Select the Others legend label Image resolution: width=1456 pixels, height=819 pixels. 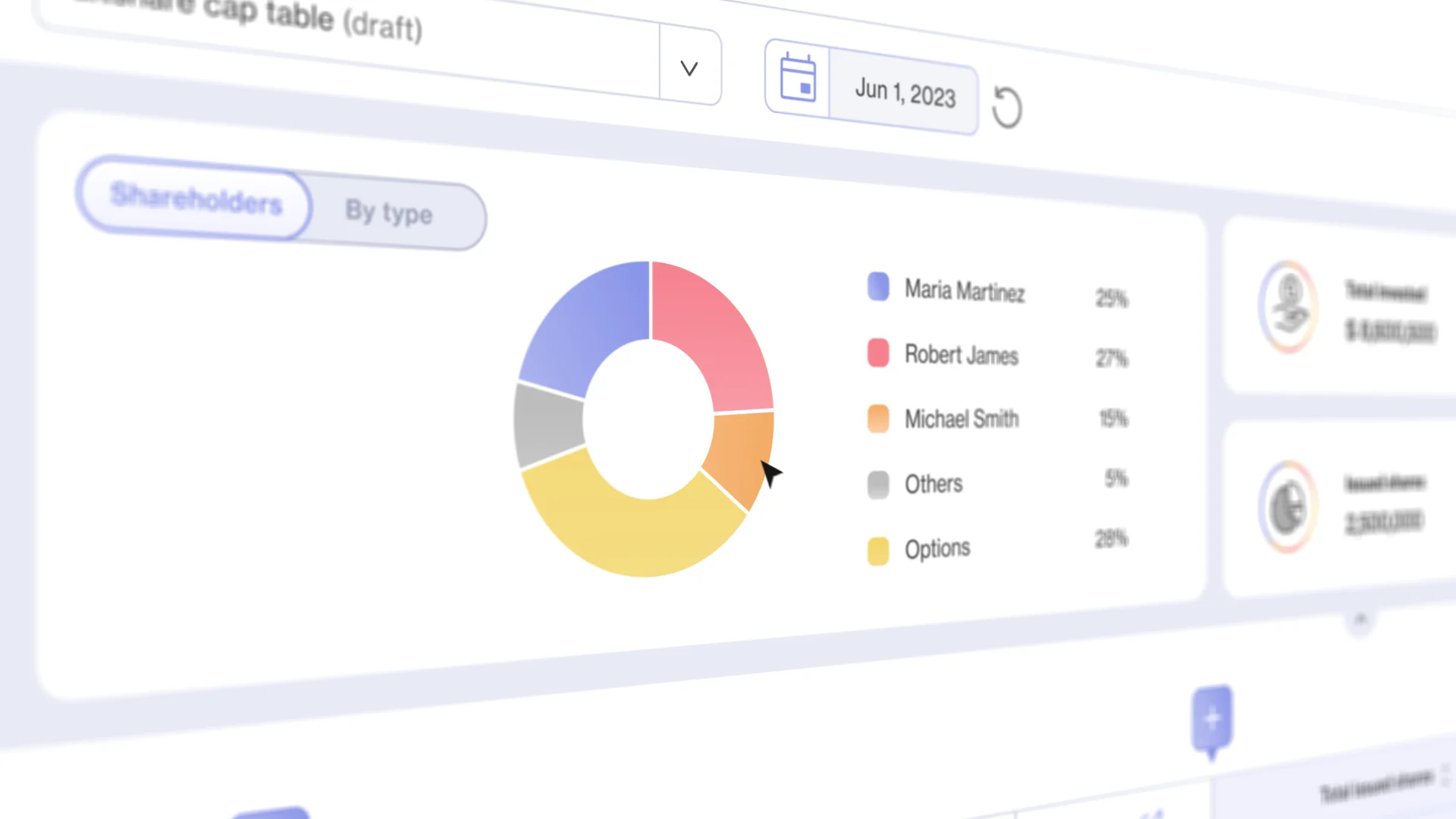pos(934,484)
